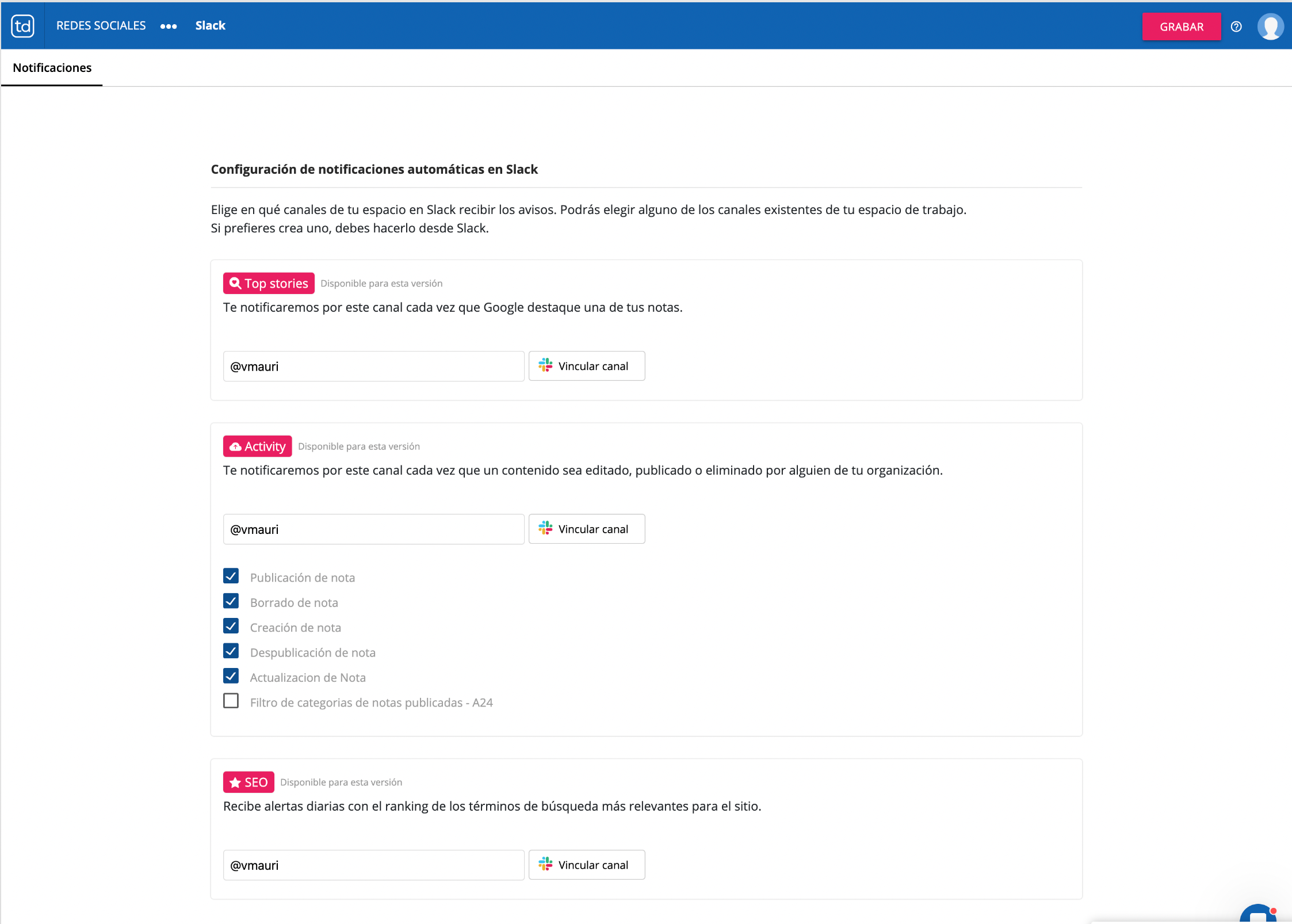
Task: Go to REDES SOCIALES breadcrumb
Action: [101, 26]
